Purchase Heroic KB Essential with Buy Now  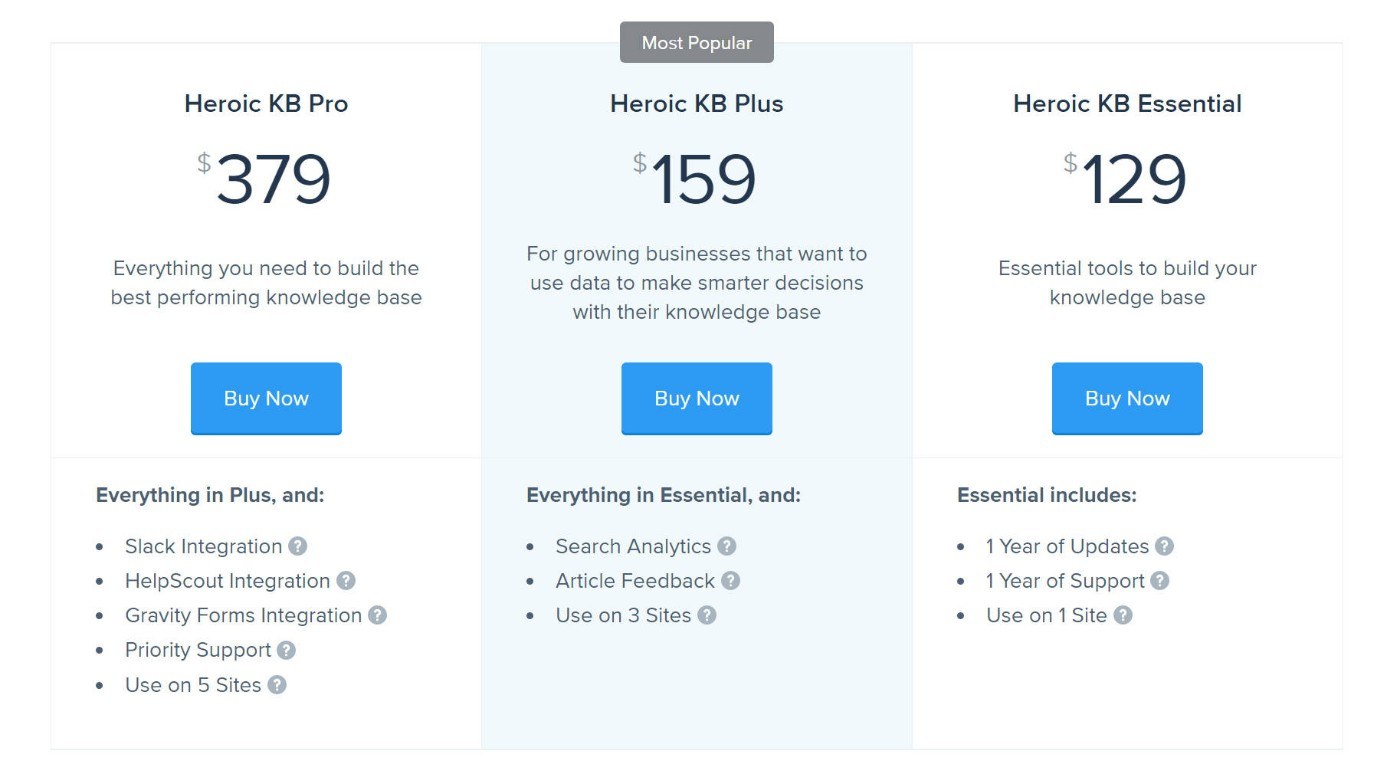coord(1127,398)
